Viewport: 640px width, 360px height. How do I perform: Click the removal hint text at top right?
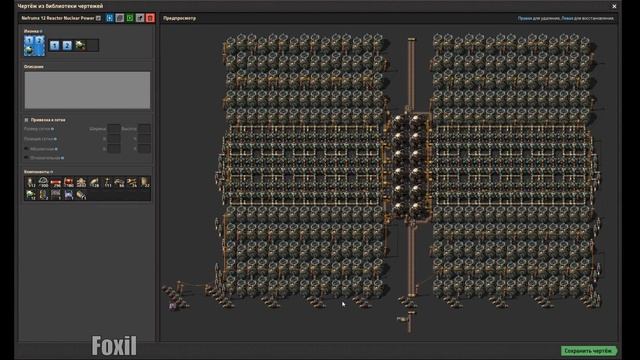pos(566,18)
